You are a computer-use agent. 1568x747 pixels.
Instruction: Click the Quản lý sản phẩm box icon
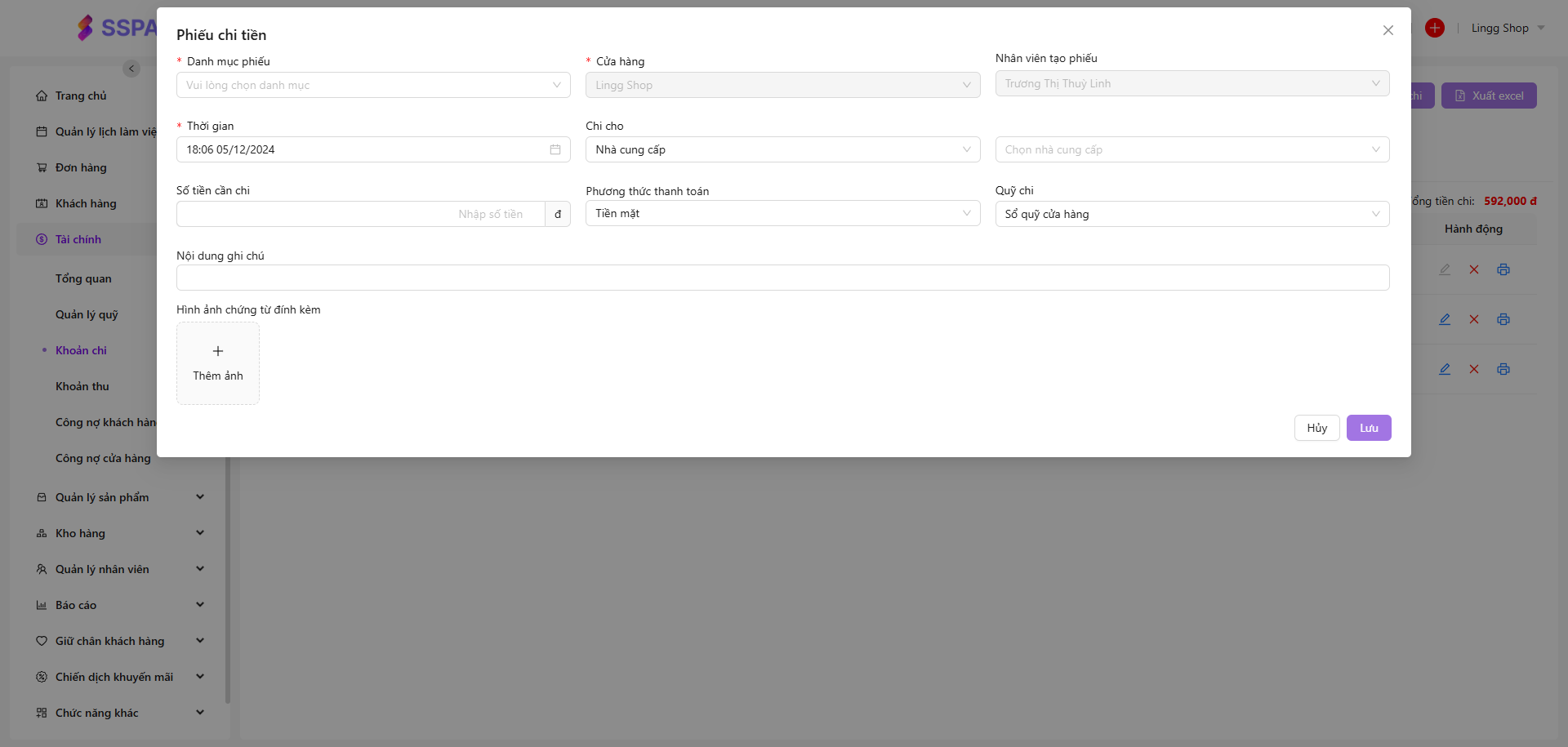pyautogui.click(x=42, y=497)
